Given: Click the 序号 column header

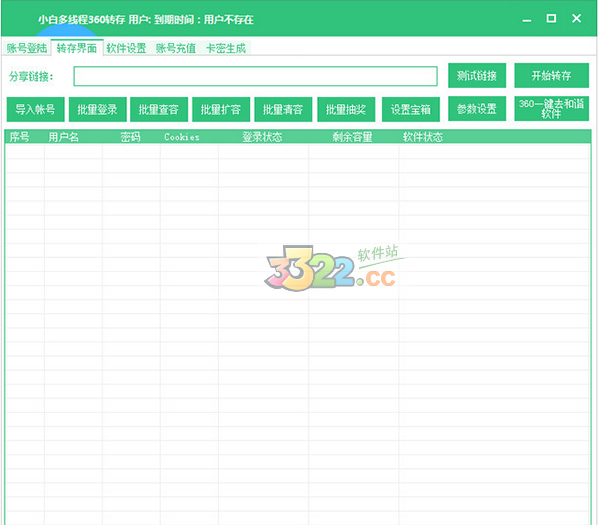Looking at the screenshot, I should coord(25,137).
